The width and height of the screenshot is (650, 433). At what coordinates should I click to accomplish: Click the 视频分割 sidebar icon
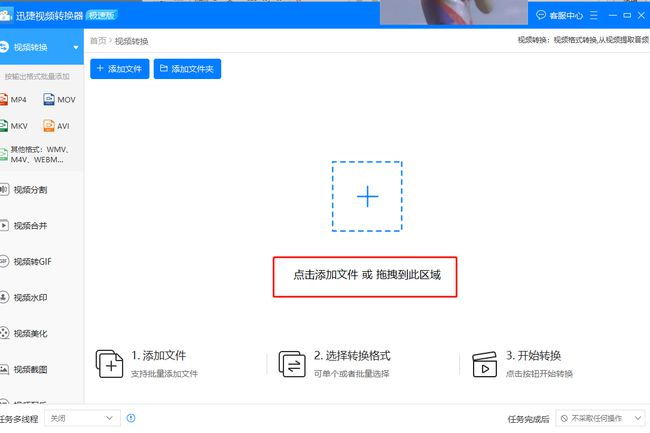click(3, 190)
